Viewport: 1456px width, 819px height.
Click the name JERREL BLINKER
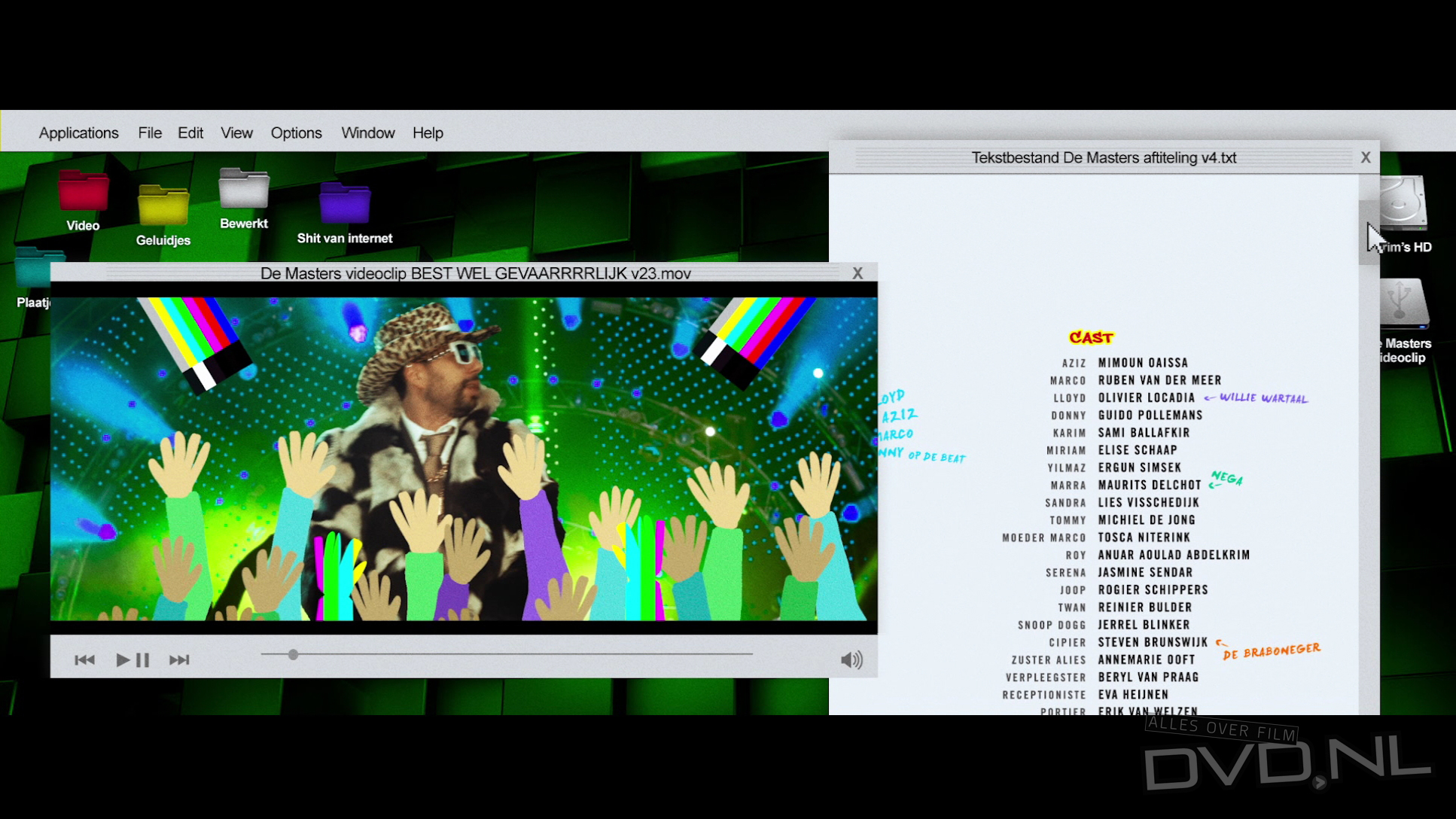1144,625
